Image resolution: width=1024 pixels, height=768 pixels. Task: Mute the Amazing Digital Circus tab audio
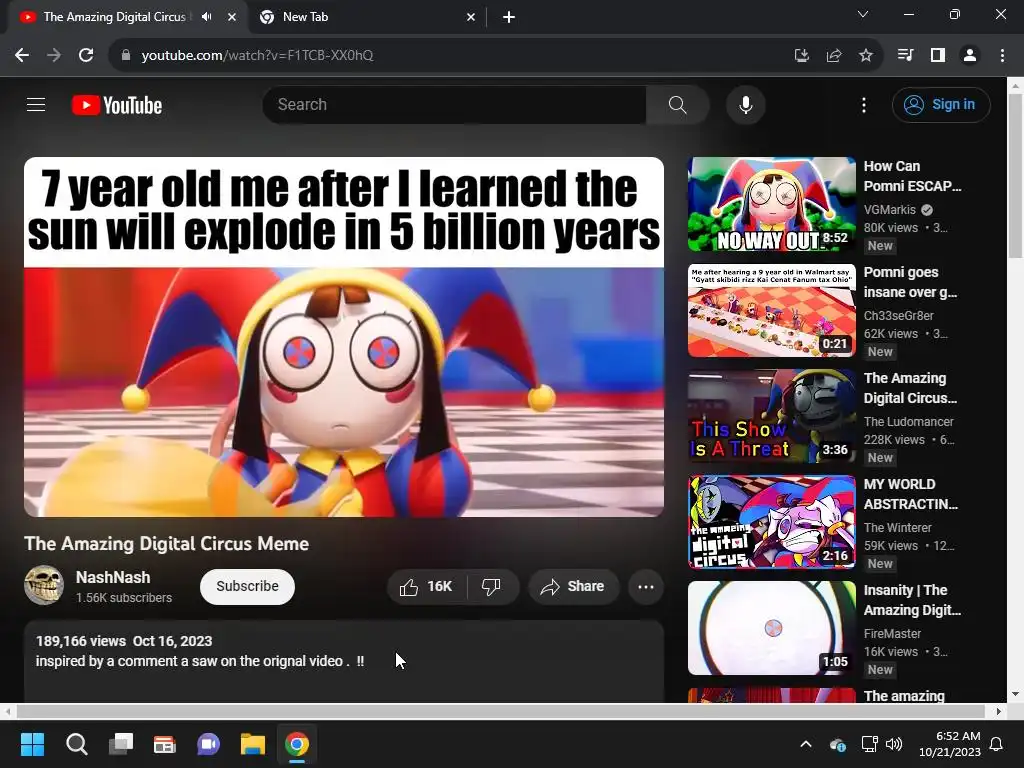(x=206, y=17)
